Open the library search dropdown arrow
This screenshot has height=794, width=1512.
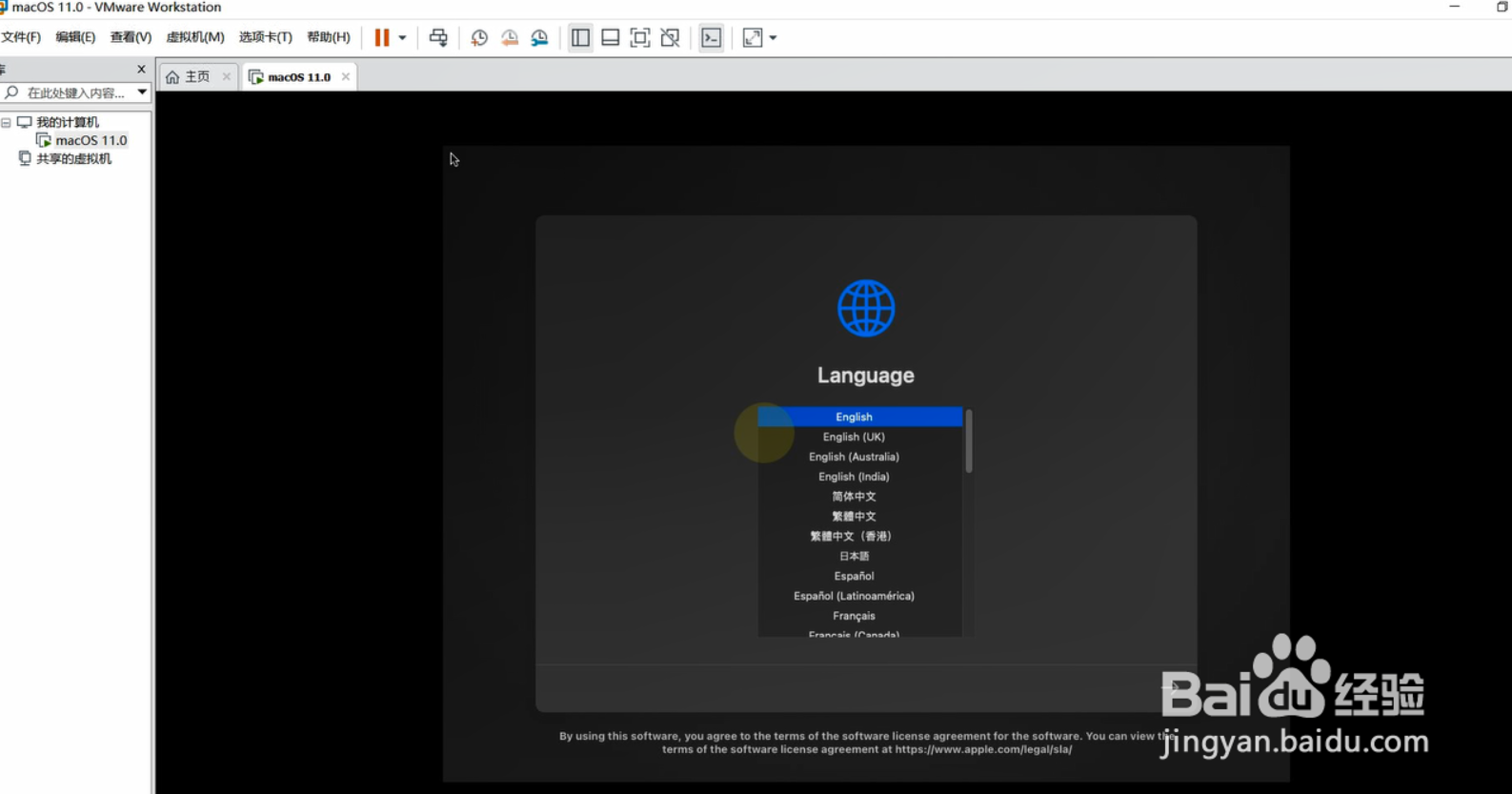[x=142, y=92]
